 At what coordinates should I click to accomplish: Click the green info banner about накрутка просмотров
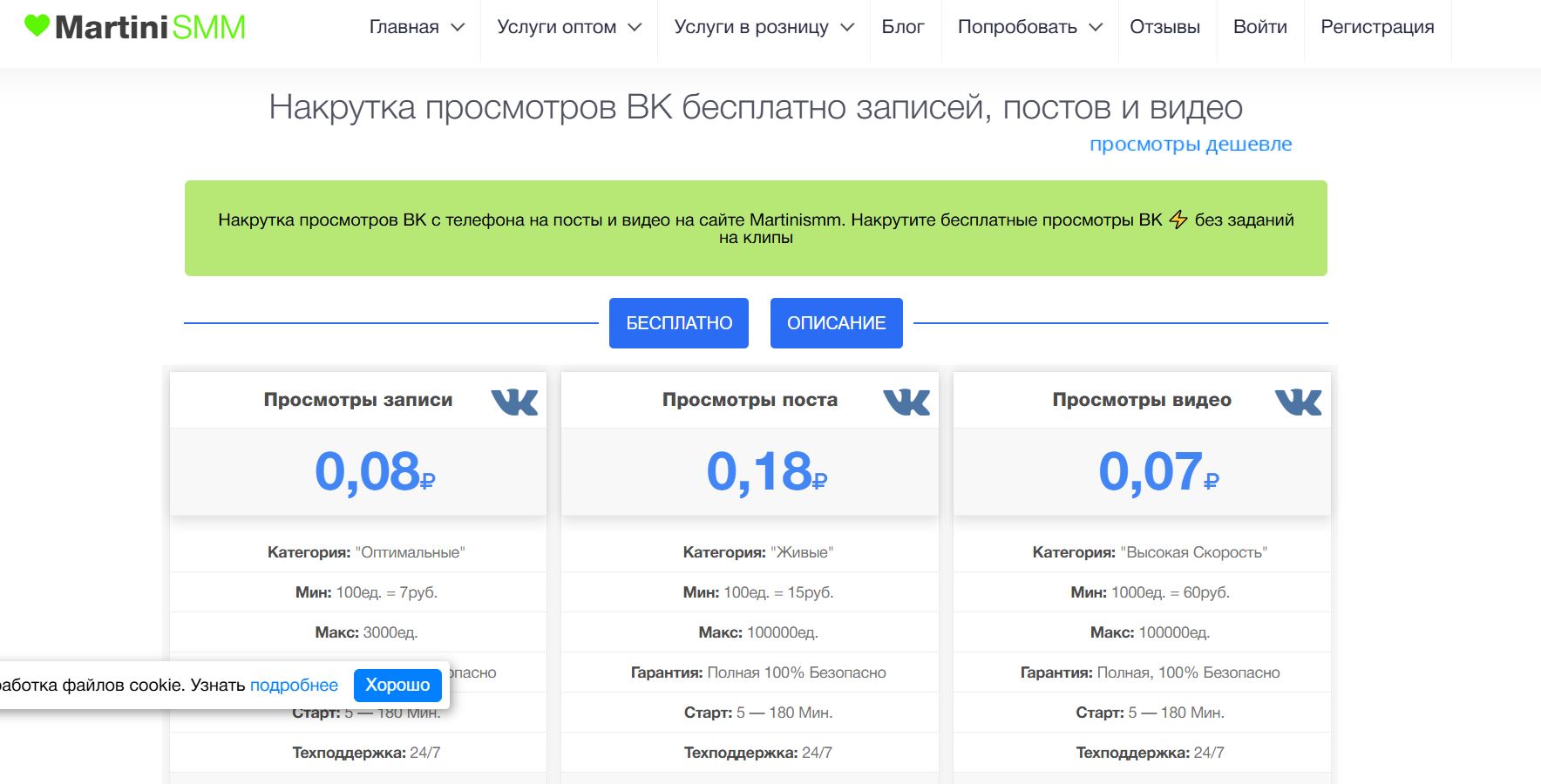[x=756, y=227]
